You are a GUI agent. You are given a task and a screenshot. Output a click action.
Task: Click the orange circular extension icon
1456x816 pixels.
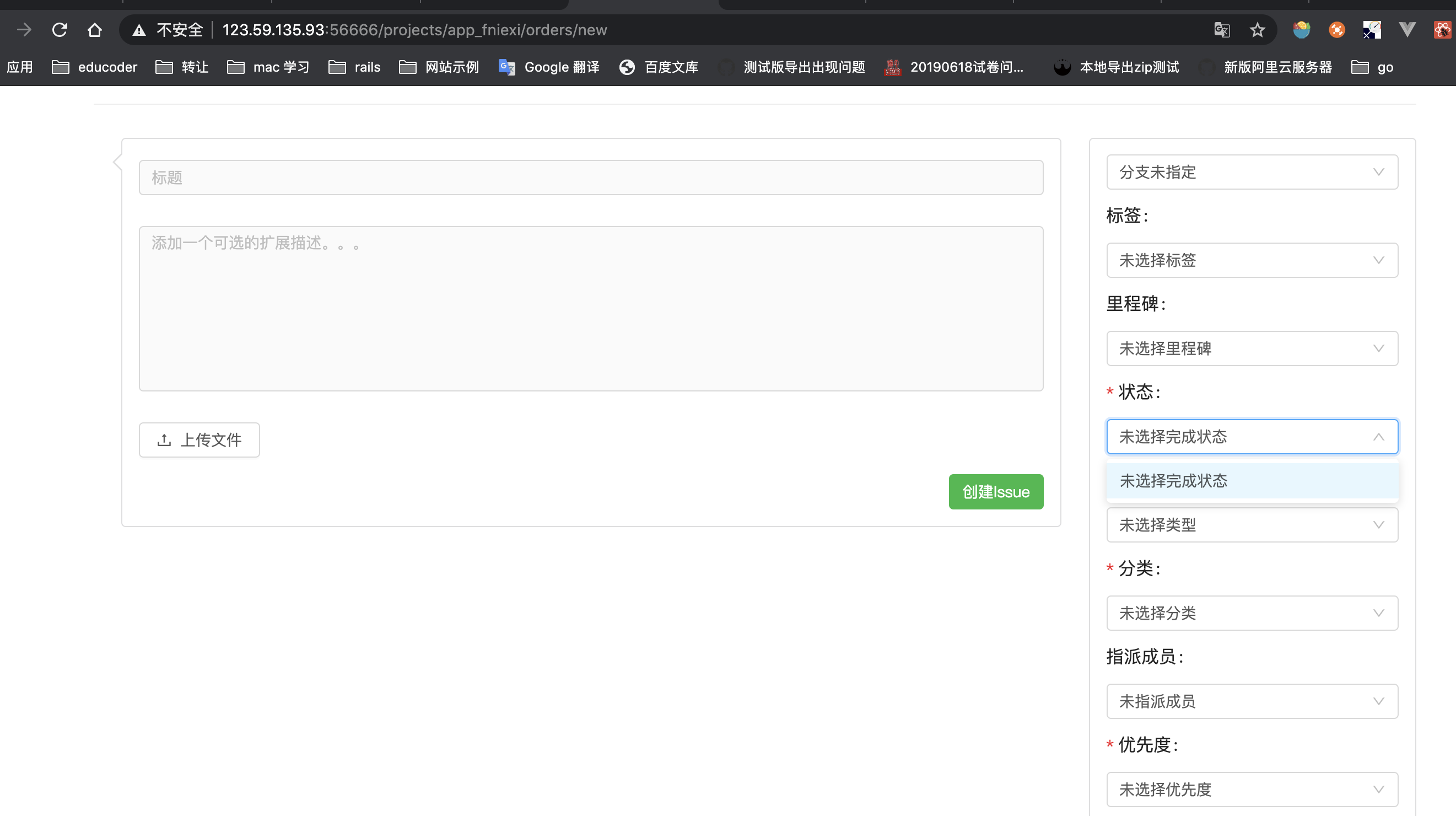(x=1337, y=29)
